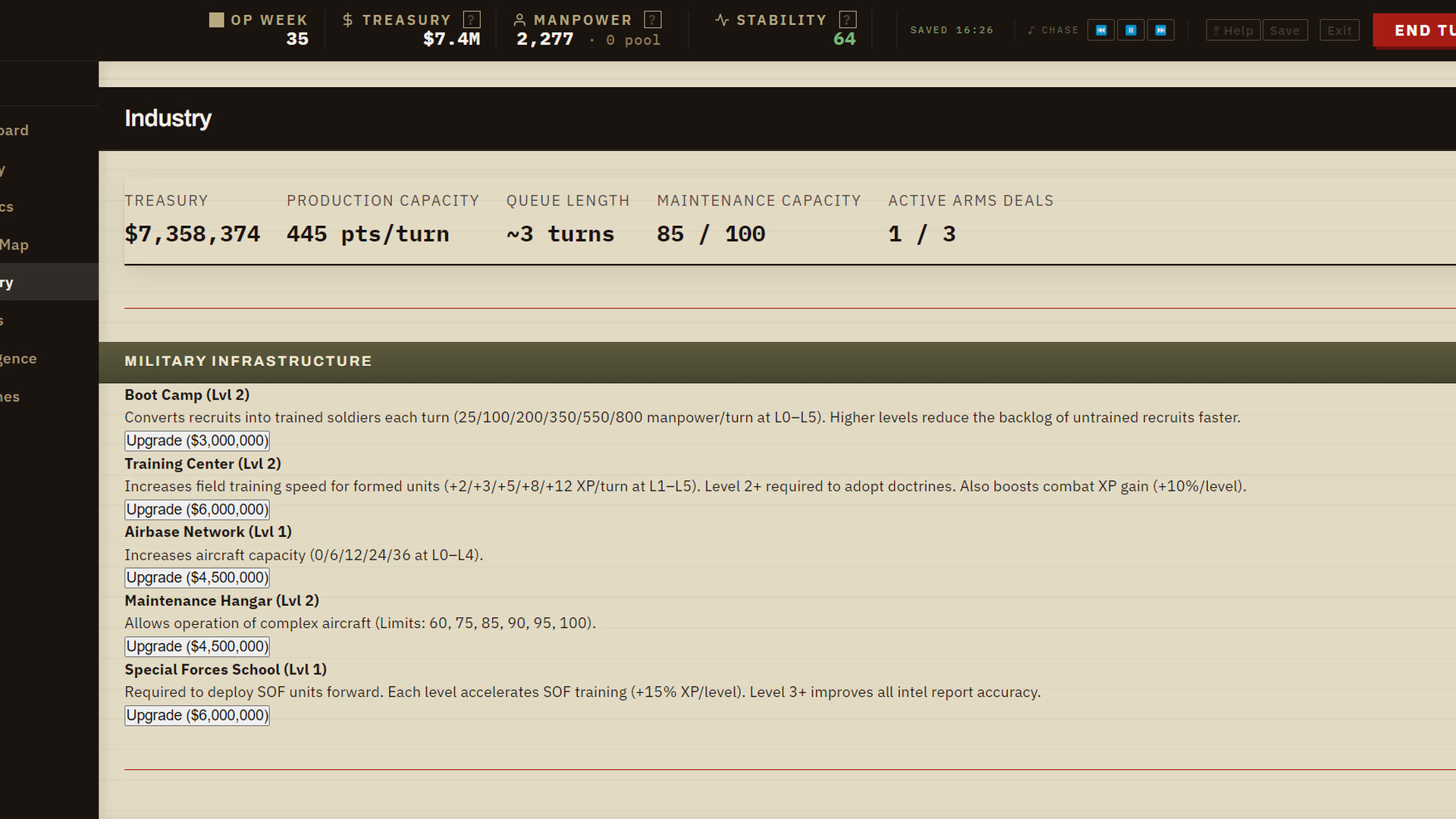Click the Maintenance Hangar (Lvl 2) title

click(x=221, y=601)
